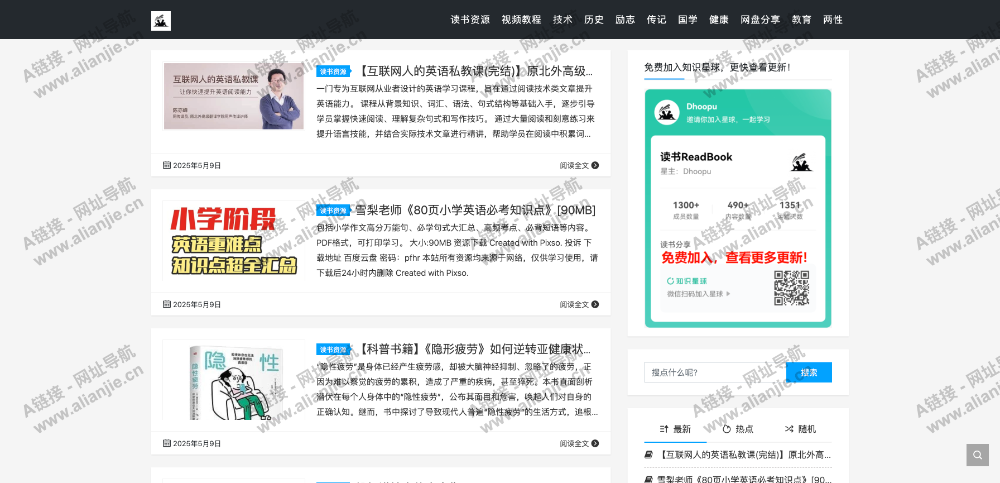This screenshot has width=1000, height=483.
Task: Switch to the 最新 tab
Action: (675, 429)
